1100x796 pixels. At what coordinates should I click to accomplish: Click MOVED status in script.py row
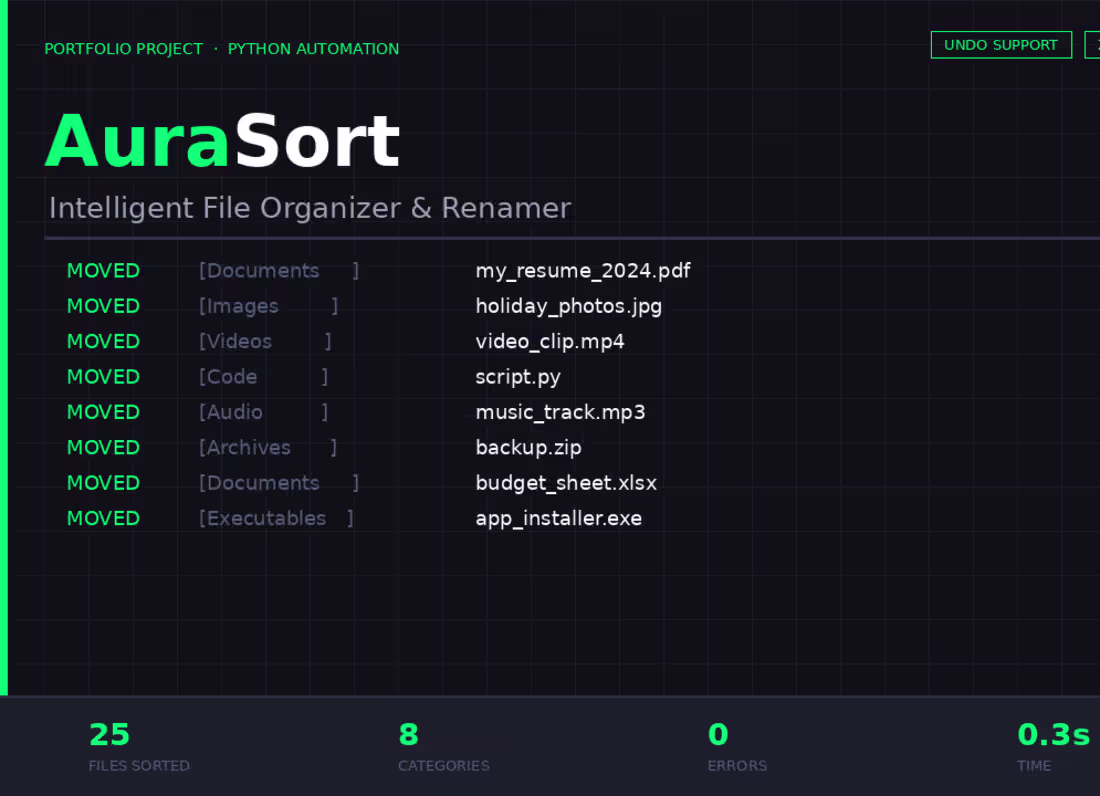[103, 377]
